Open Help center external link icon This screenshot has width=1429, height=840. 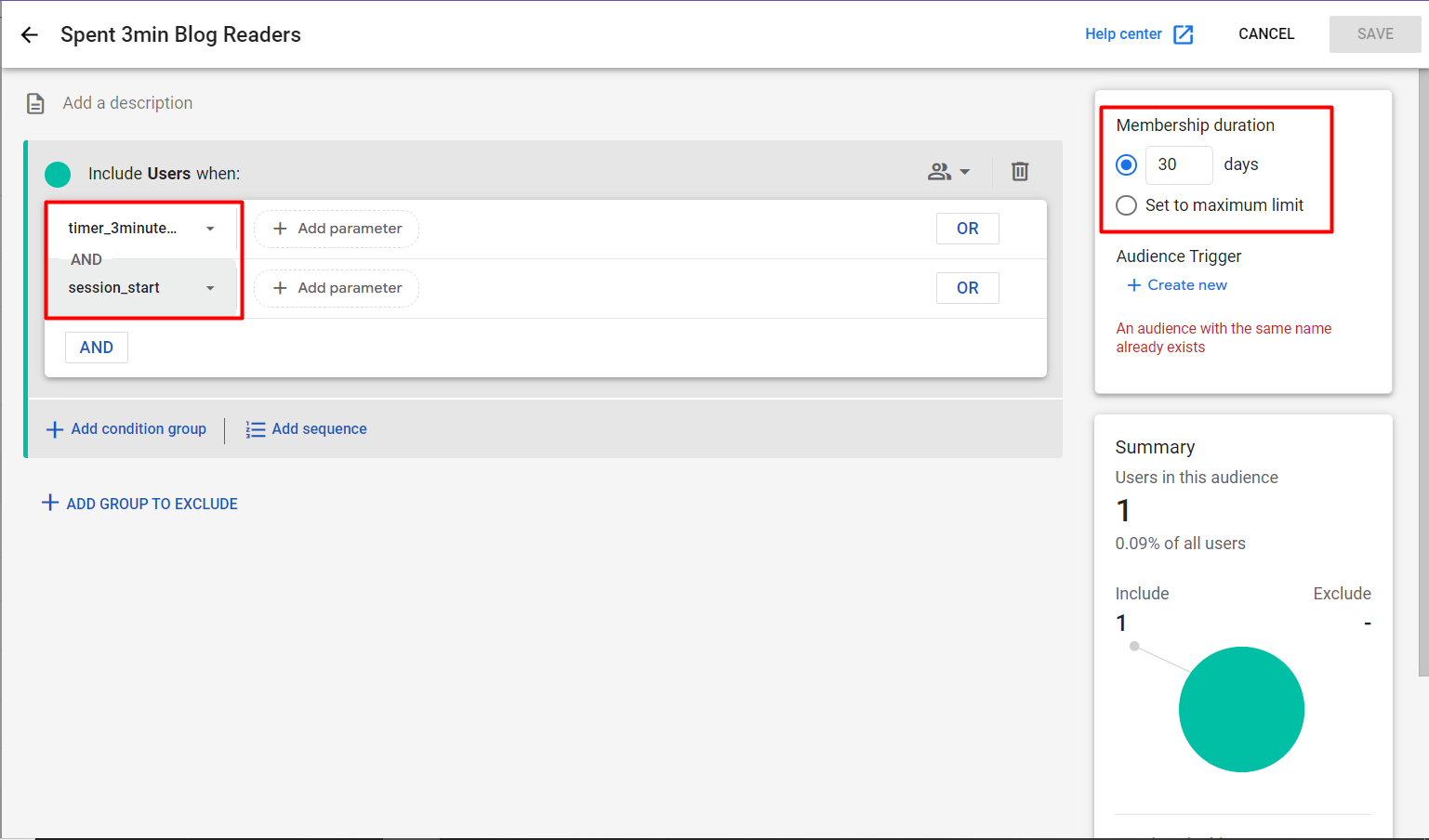point(1183,34)
